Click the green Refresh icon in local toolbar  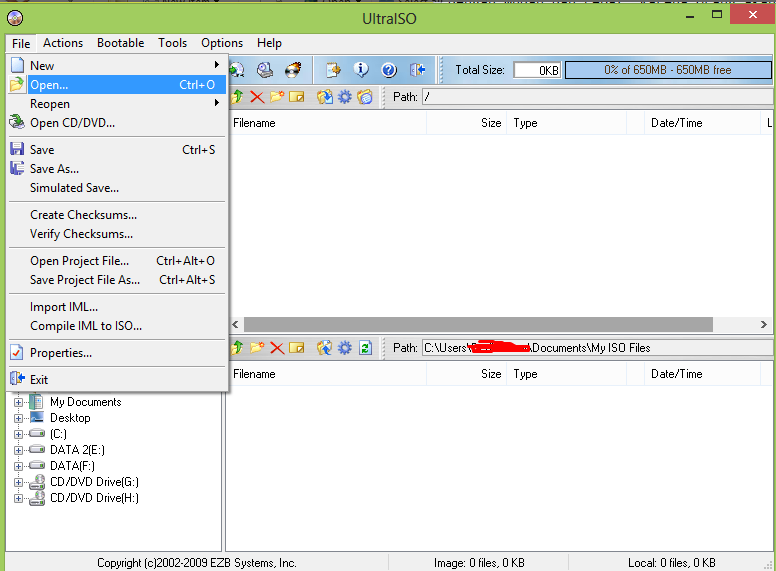pyautogui.click(x=365, y=348)
